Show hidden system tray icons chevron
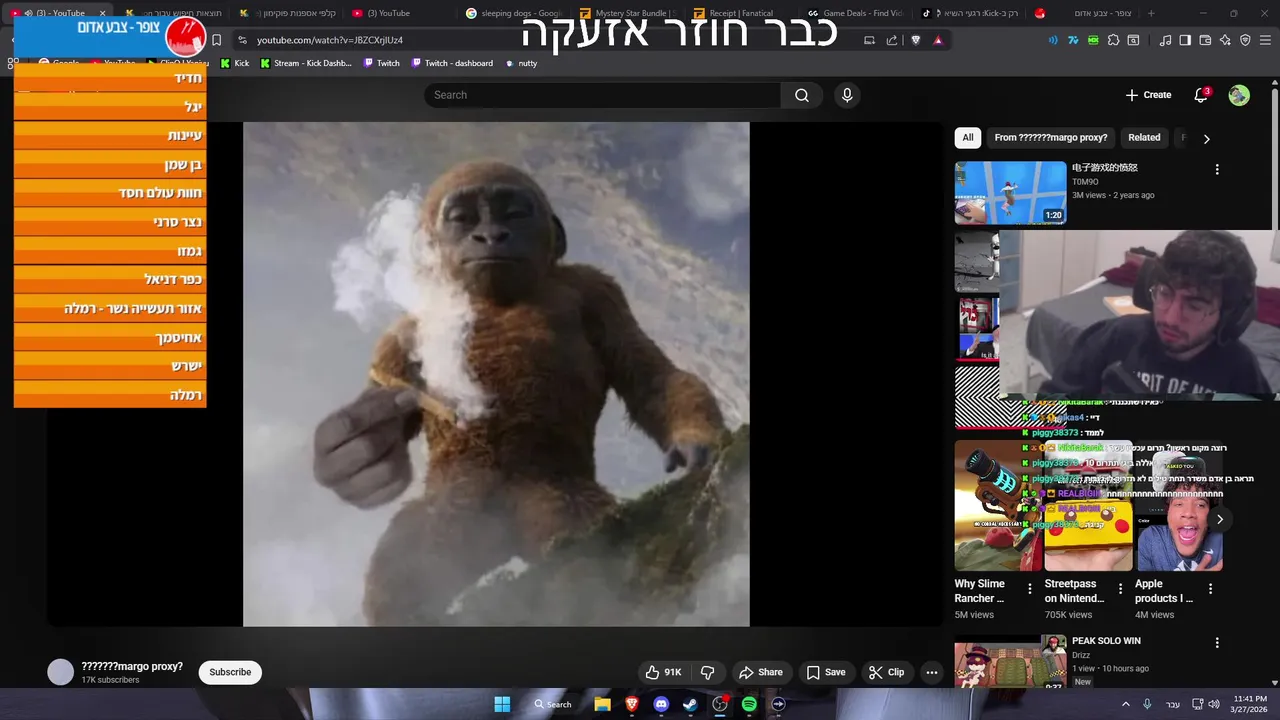This screenshot has height=720, width=1280. click(1125, 704)
